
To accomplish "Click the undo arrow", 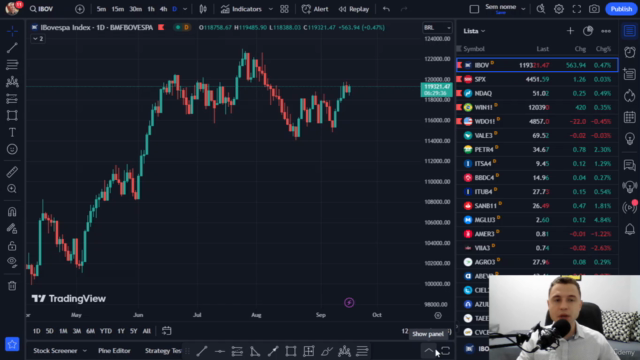I will click(x=386, y=9).
